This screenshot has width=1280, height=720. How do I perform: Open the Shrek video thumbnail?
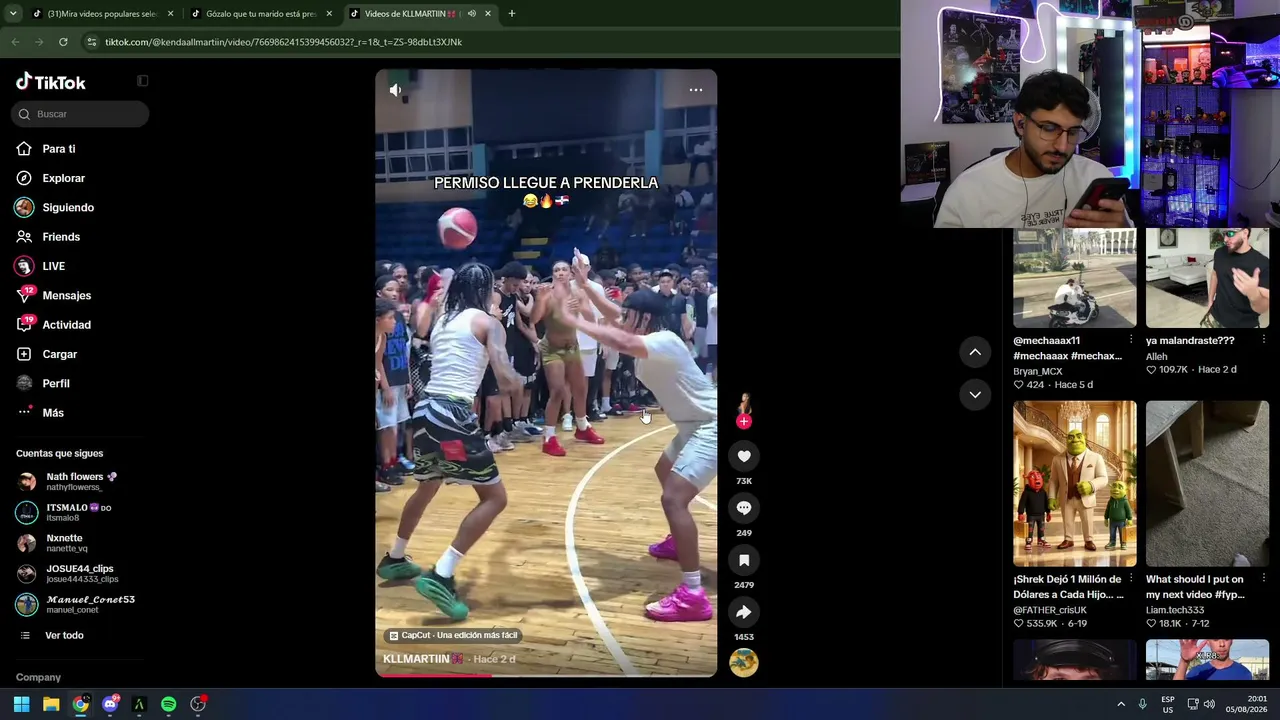pos(1075,484)
